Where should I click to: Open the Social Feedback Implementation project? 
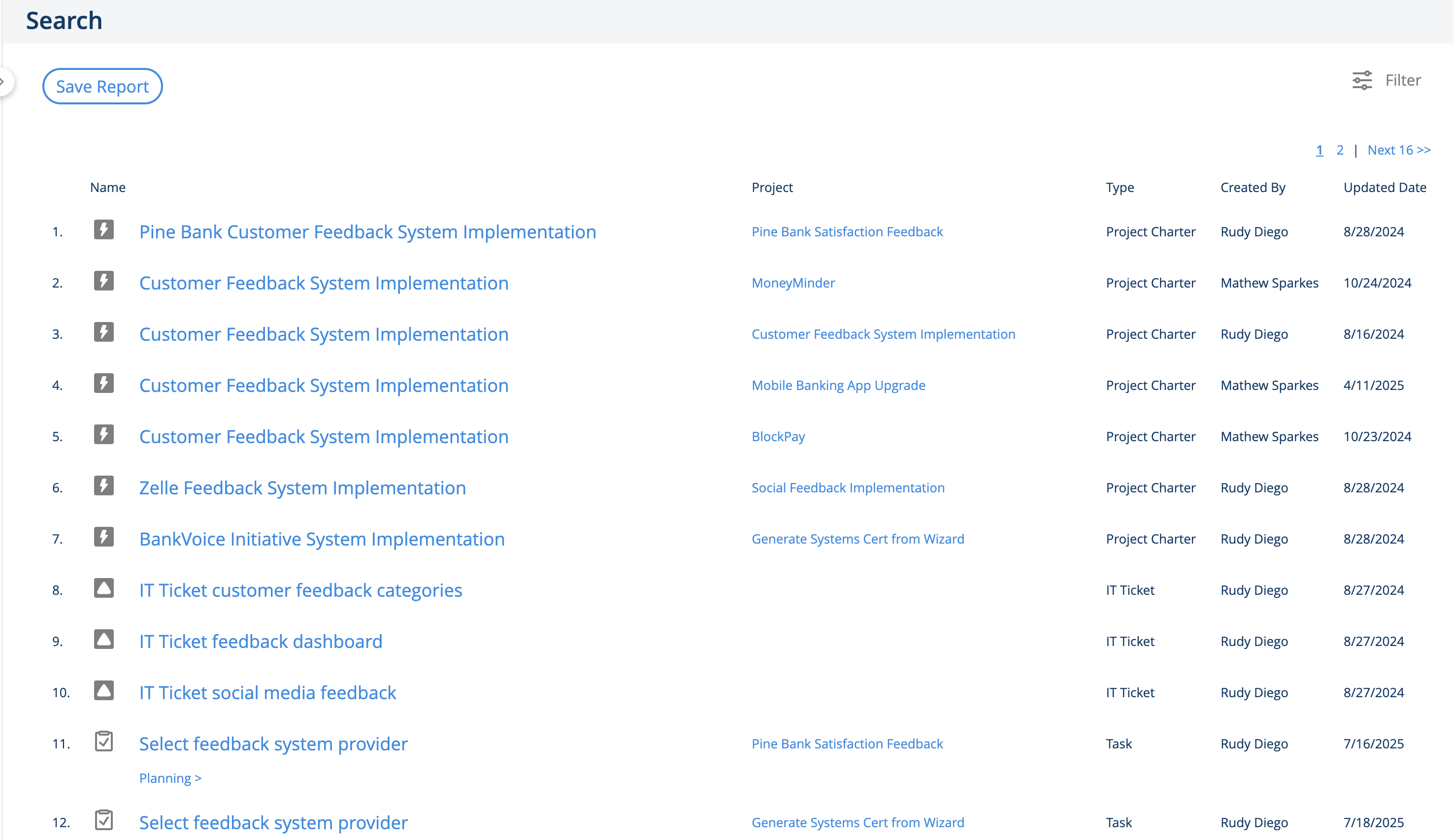[x=848, y=488]
